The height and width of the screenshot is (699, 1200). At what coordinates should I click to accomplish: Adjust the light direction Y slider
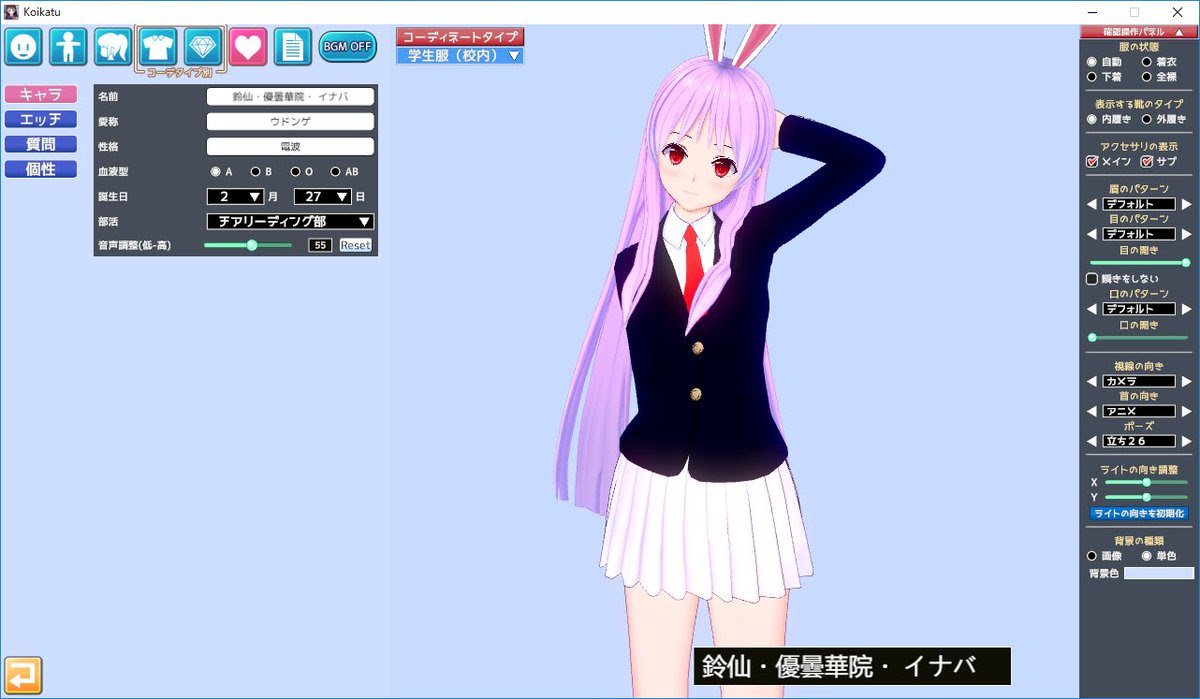pyautogui.click(x=1147, y=497)
